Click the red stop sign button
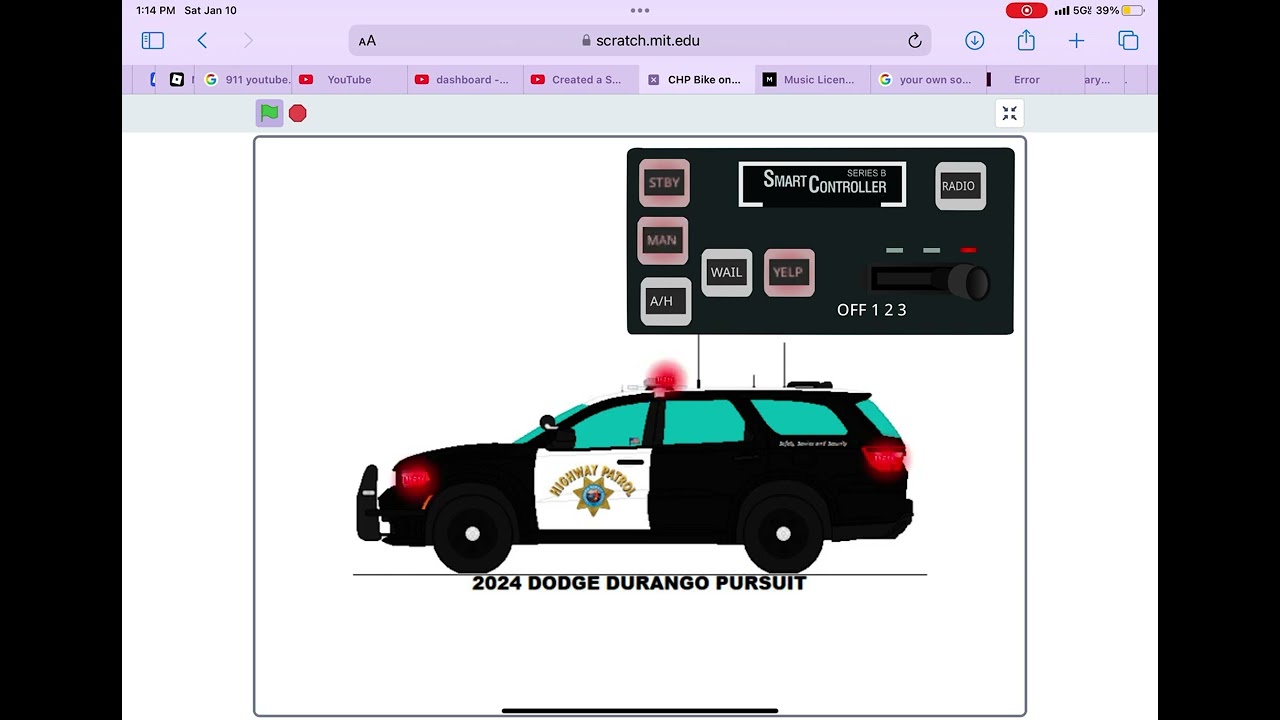1280x720 pixels. point(298,113)
